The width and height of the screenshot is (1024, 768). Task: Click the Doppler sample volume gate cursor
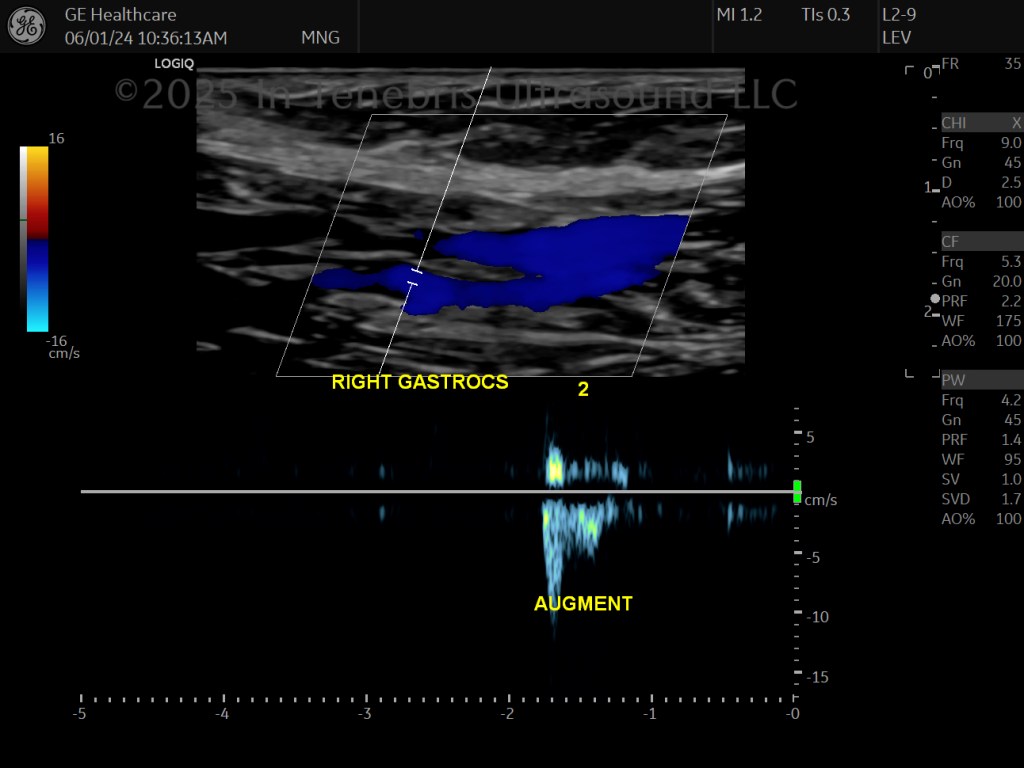click(x=415, y=277)
